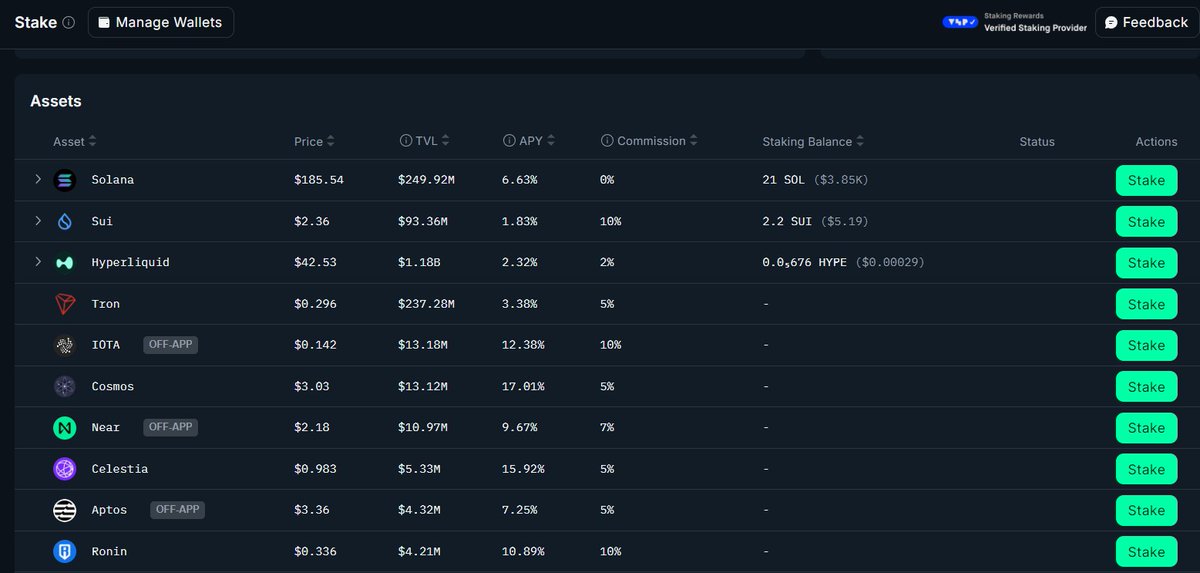Click Stake button for IOTA
Image resolution: width=1200 pixels, height=573 pixels.
1146,345
